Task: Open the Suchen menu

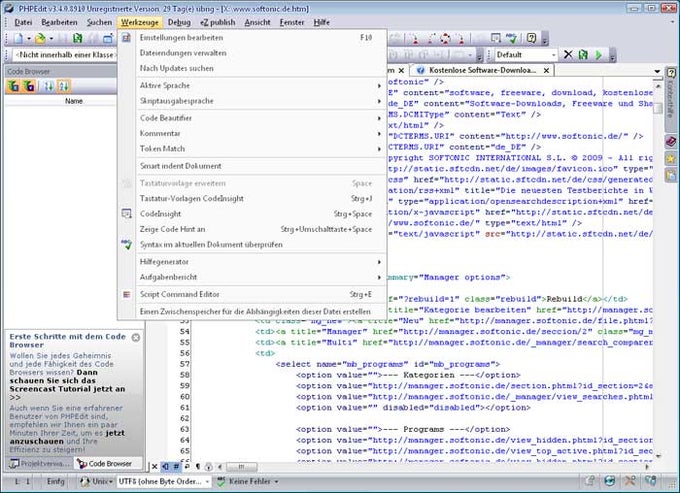Action: pos(99,22)
